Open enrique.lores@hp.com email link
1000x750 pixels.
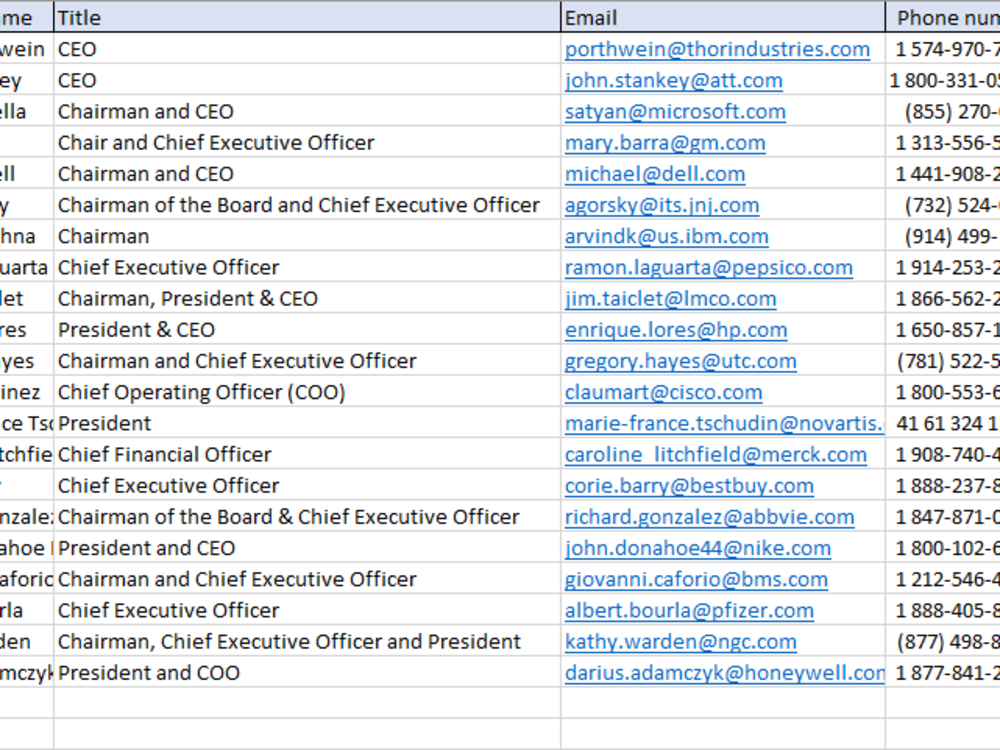676,330
